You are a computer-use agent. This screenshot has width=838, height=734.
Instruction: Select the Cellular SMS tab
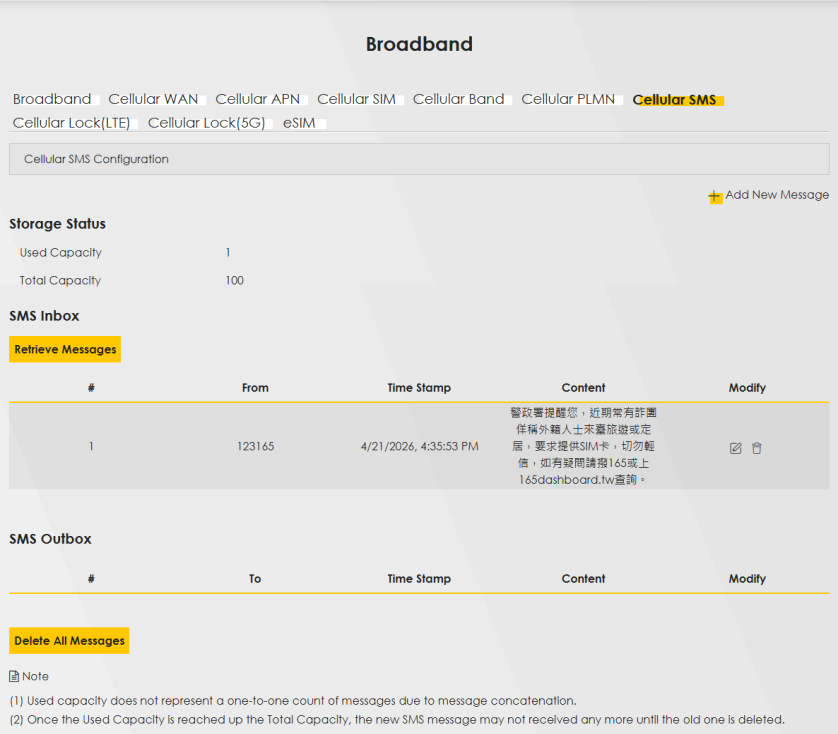click(674, 99)
